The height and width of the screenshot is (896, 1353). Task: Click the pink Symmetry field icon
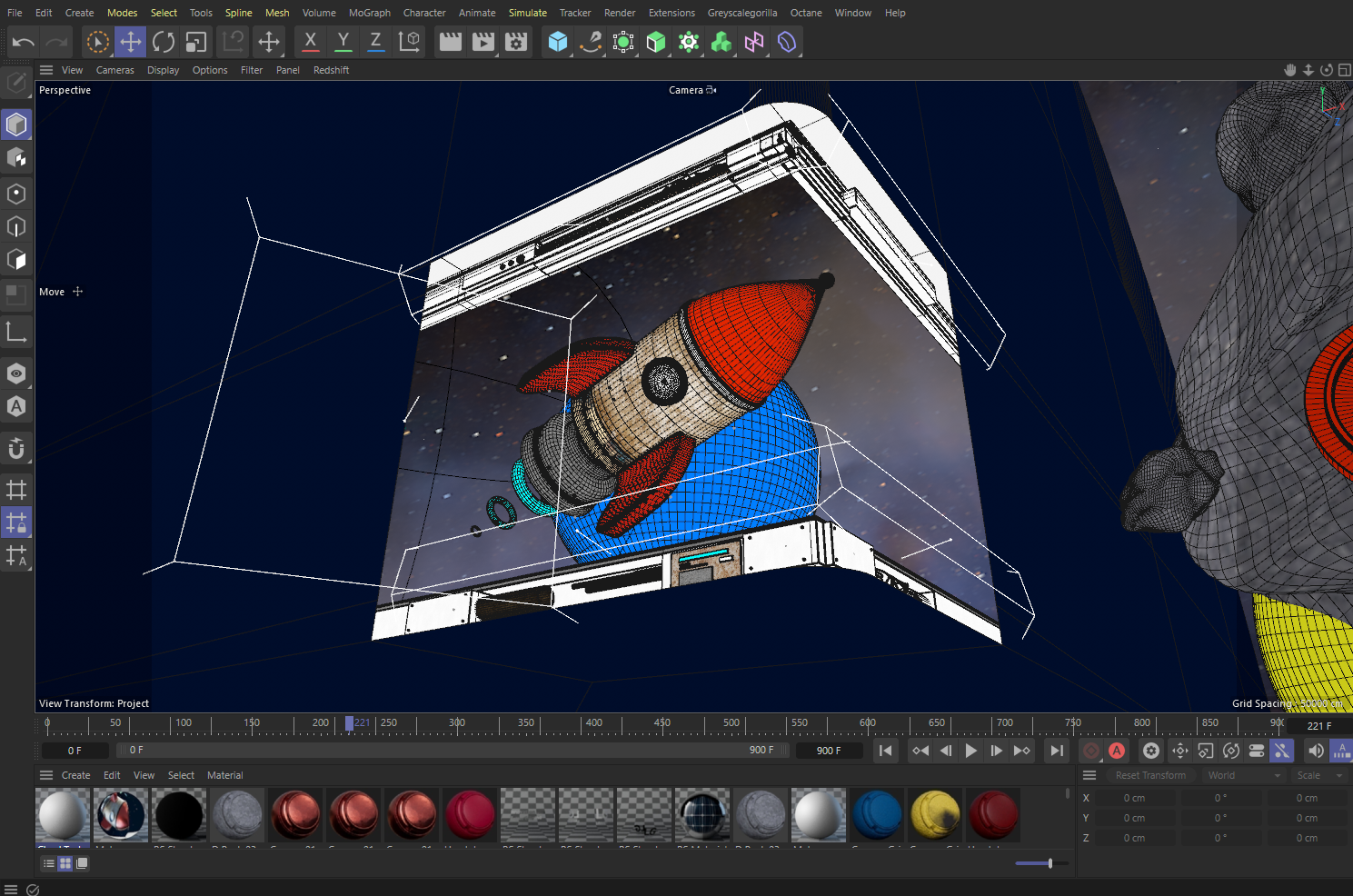(754, 42)
